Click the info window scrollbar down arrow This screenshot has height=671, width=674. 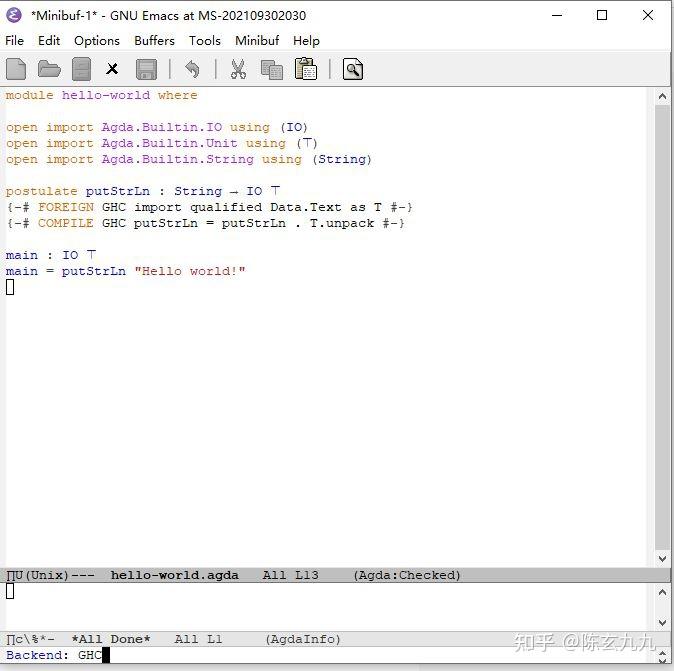662,622
